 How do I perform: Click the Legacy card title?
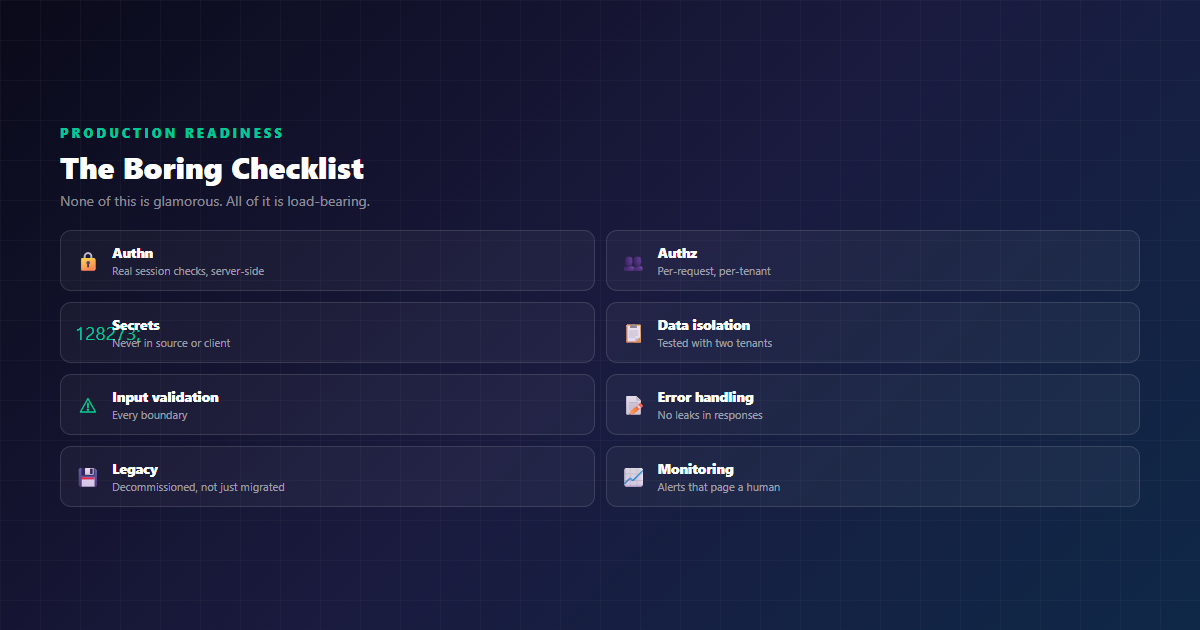135,469
